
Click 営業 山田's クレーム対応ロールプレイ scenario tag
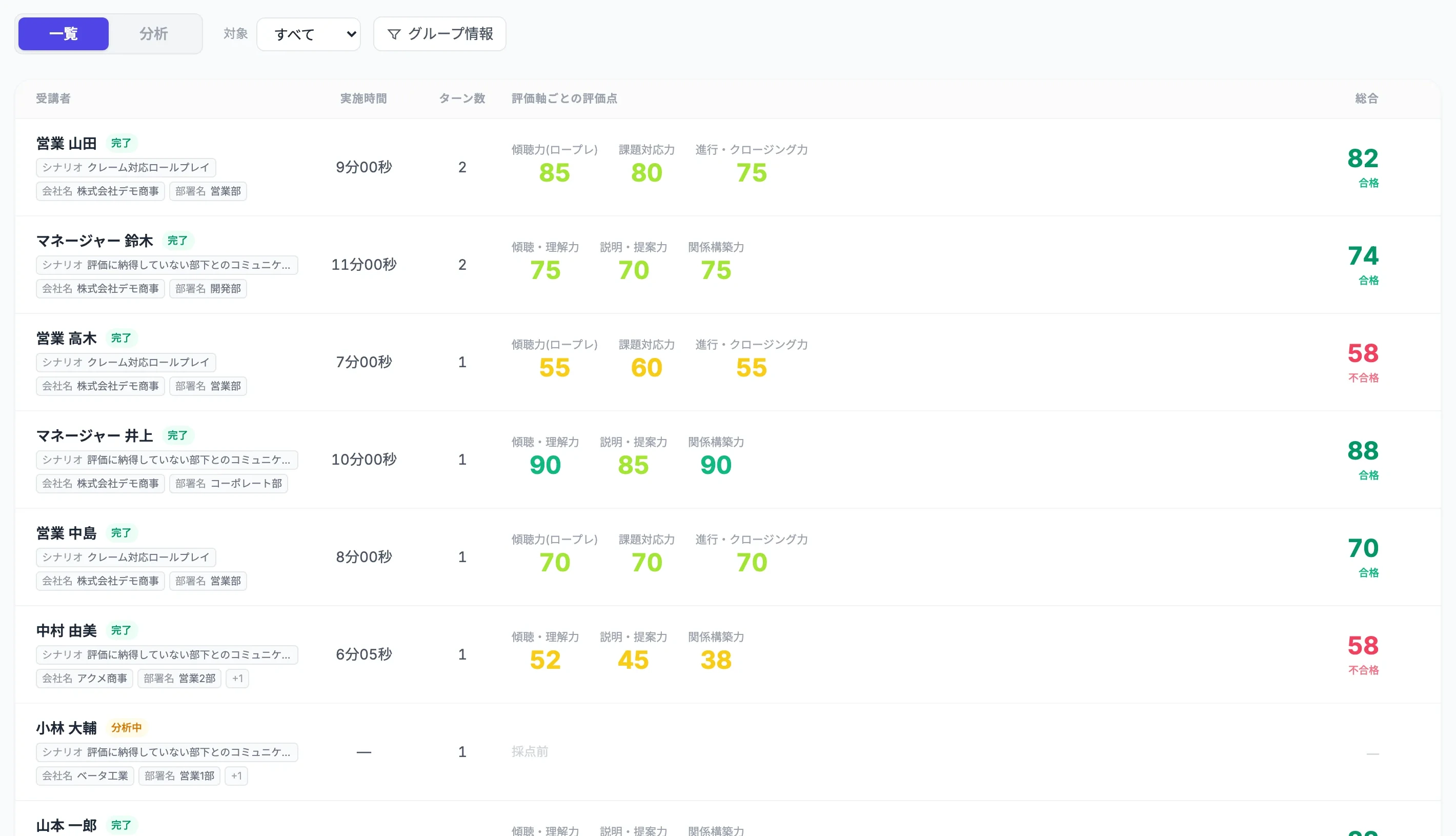coord(126,168)
